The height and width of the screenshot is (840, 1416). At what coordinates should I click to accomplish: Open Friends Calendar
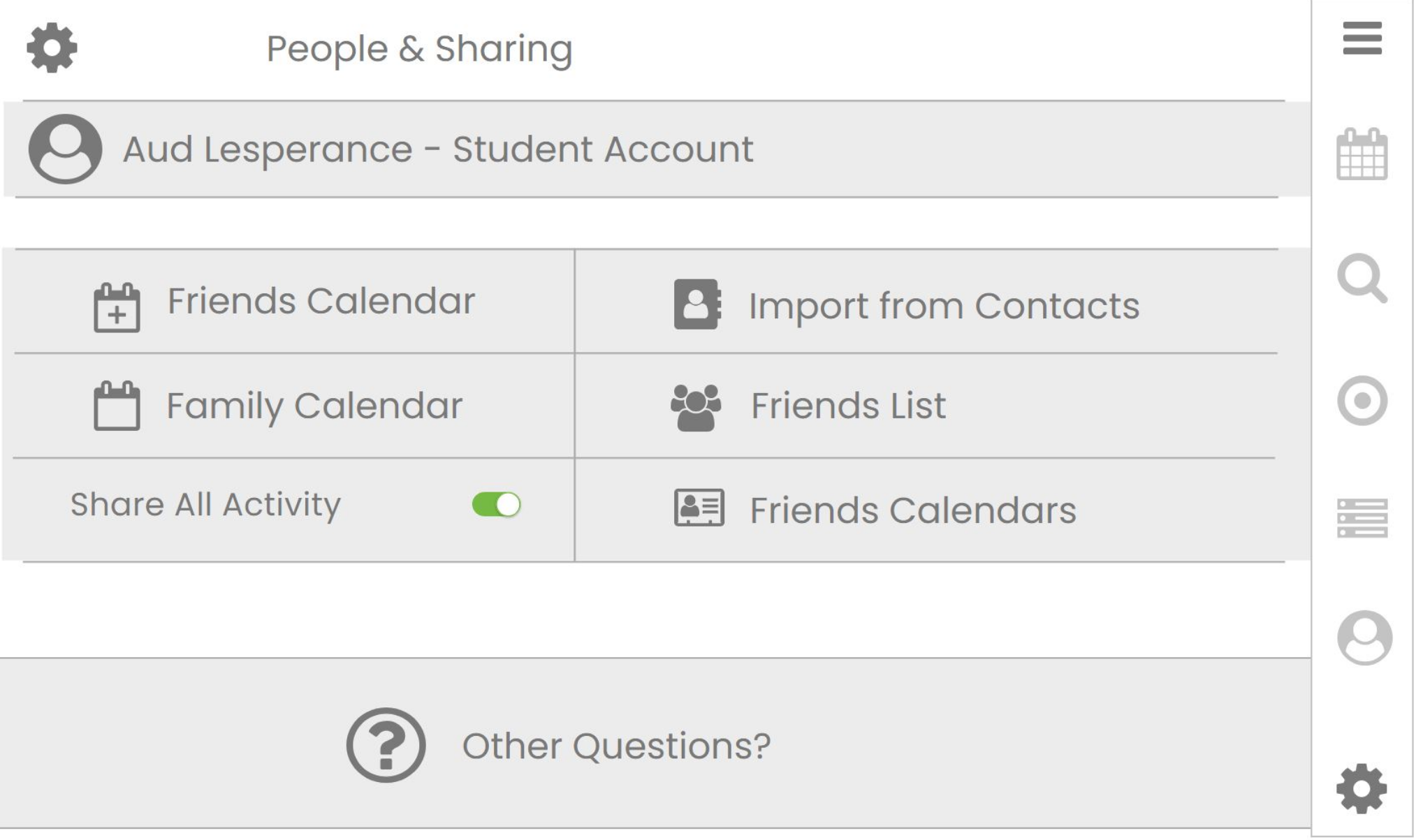tap(321, 302)
